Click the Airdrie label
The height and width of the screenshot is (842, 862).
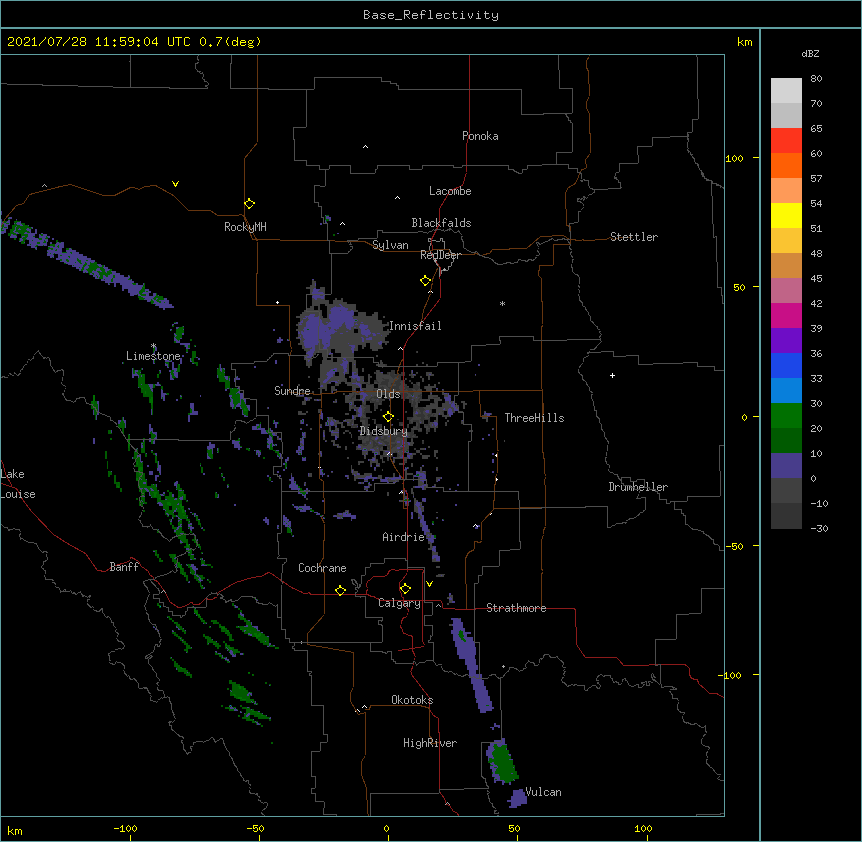[x=404, y=537]
